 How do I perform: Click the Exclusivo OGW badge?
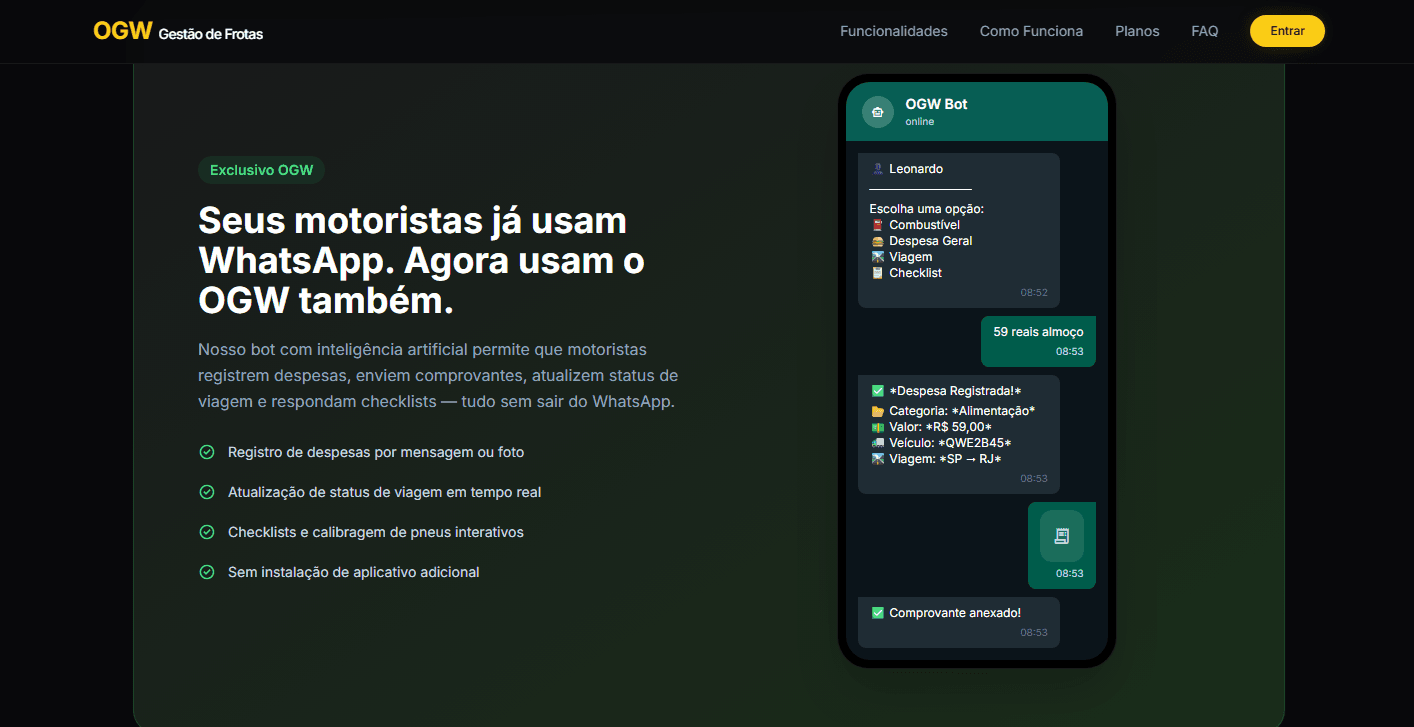261,170
